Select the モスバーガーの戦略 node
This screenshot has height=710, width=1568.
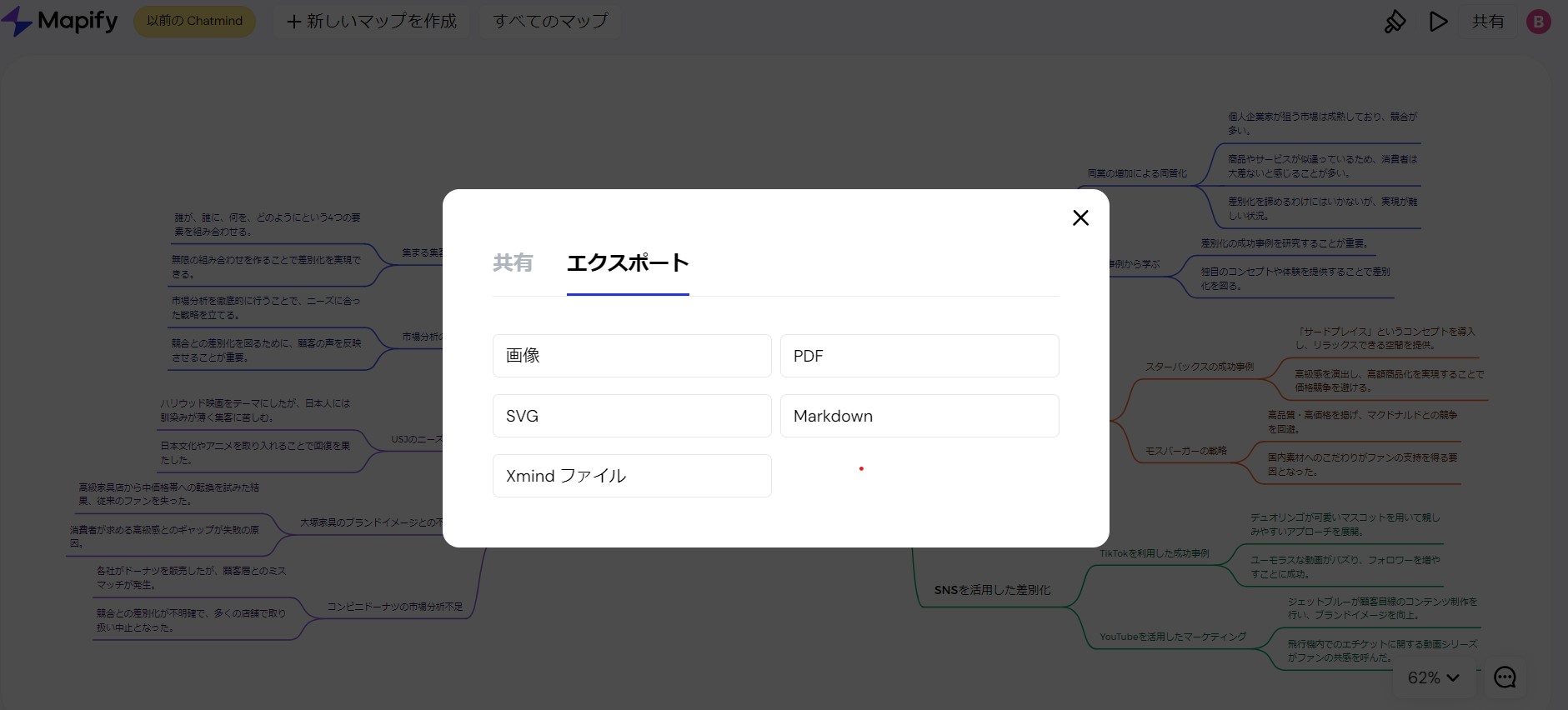coord(1185,451)
